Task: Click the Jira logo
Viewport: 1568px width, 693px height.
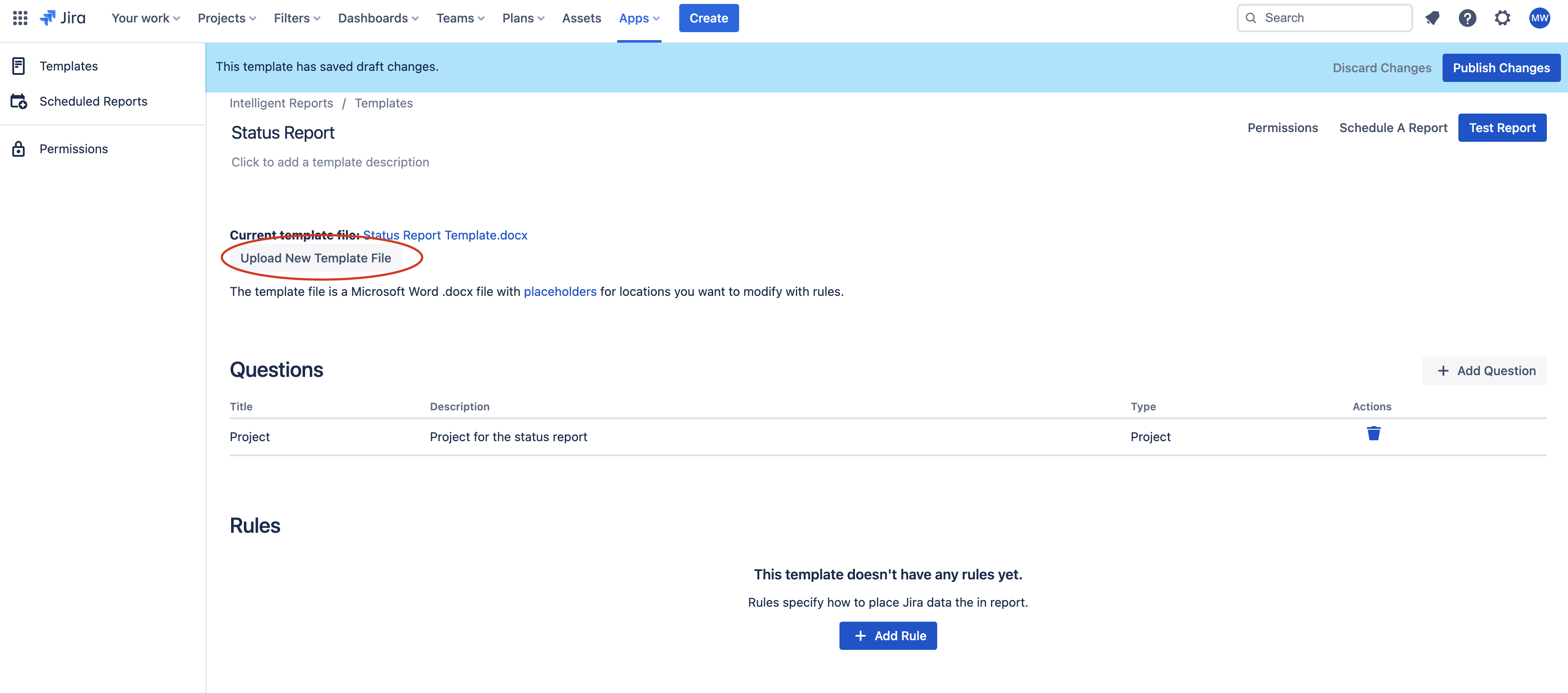Action: pos(63,18)
